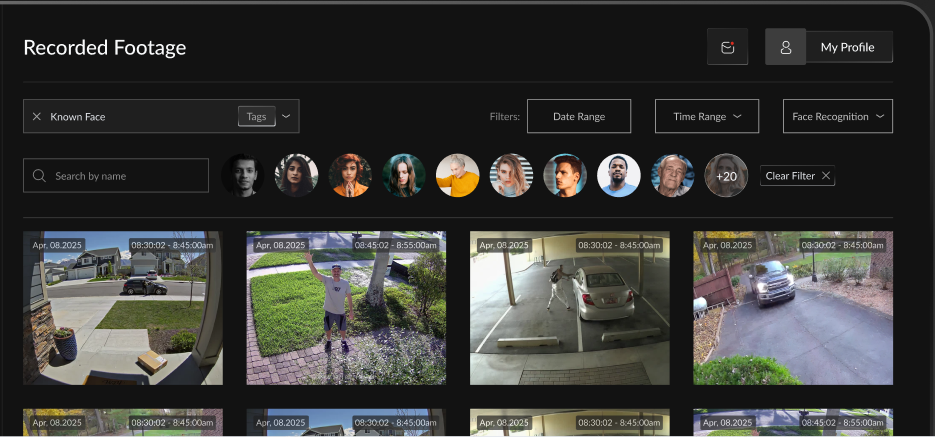Expand the Time Range dropdown
Image resolution: width=935 pixels, height=437 pixels.
[707, 117]
